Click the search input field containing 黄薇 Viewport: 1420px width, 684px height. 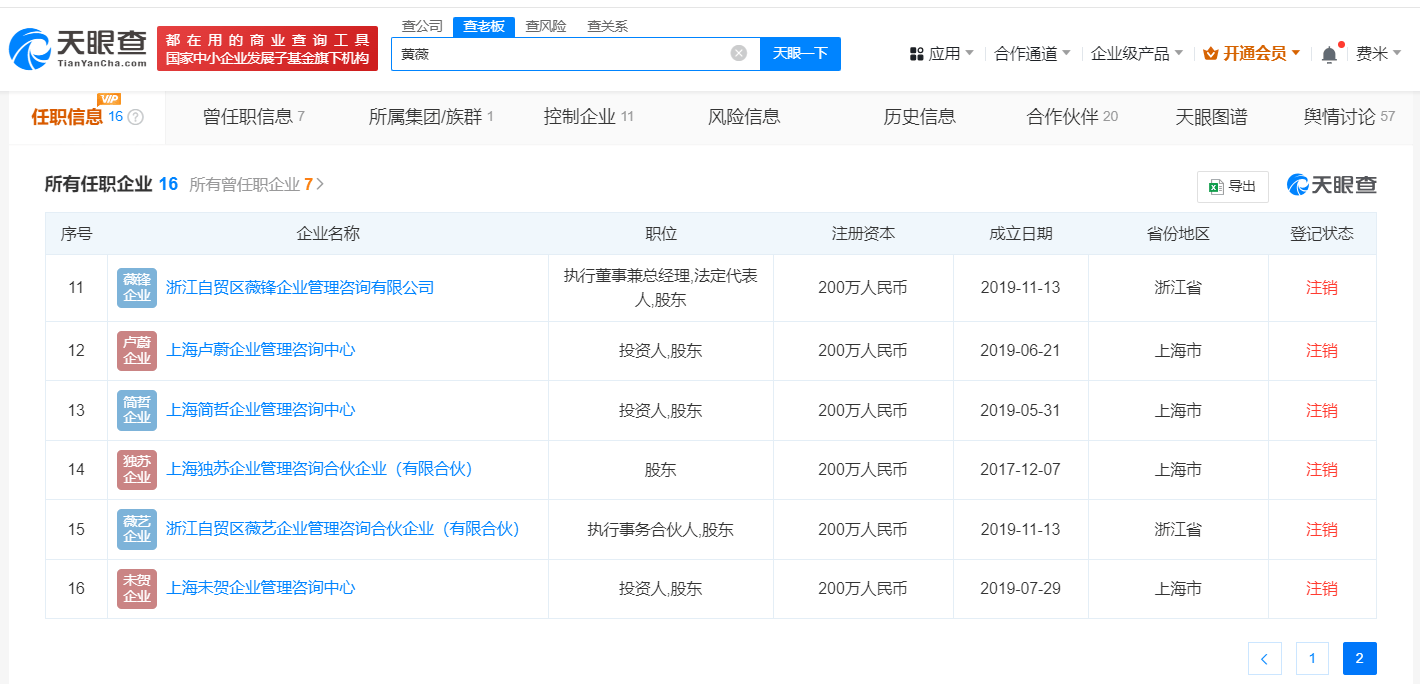[x=560, y=53]
